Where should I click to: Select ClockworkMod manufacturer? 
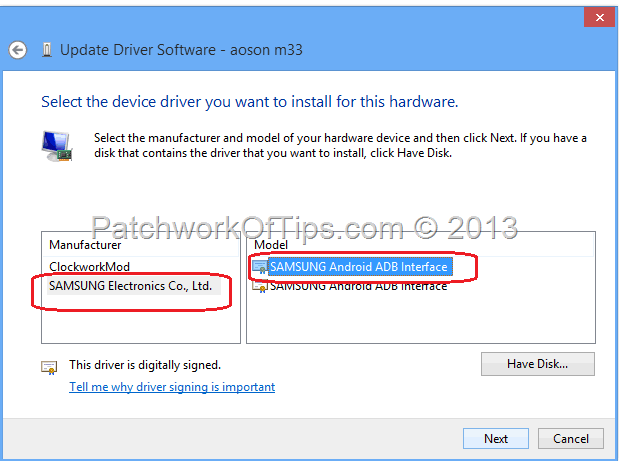tap(90, 267)
